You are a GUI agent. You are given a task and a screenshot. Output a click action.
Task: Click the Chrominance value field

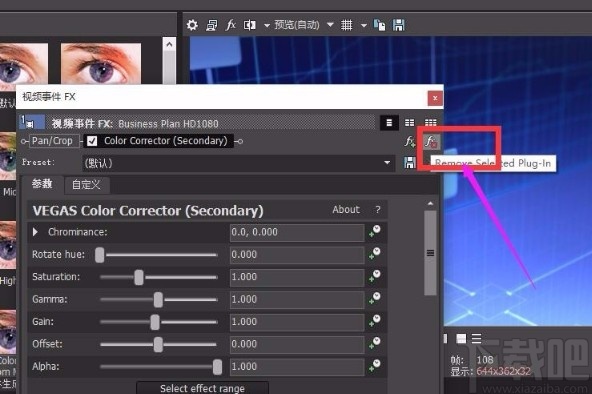pyautogui.click(x=297, y=232)
